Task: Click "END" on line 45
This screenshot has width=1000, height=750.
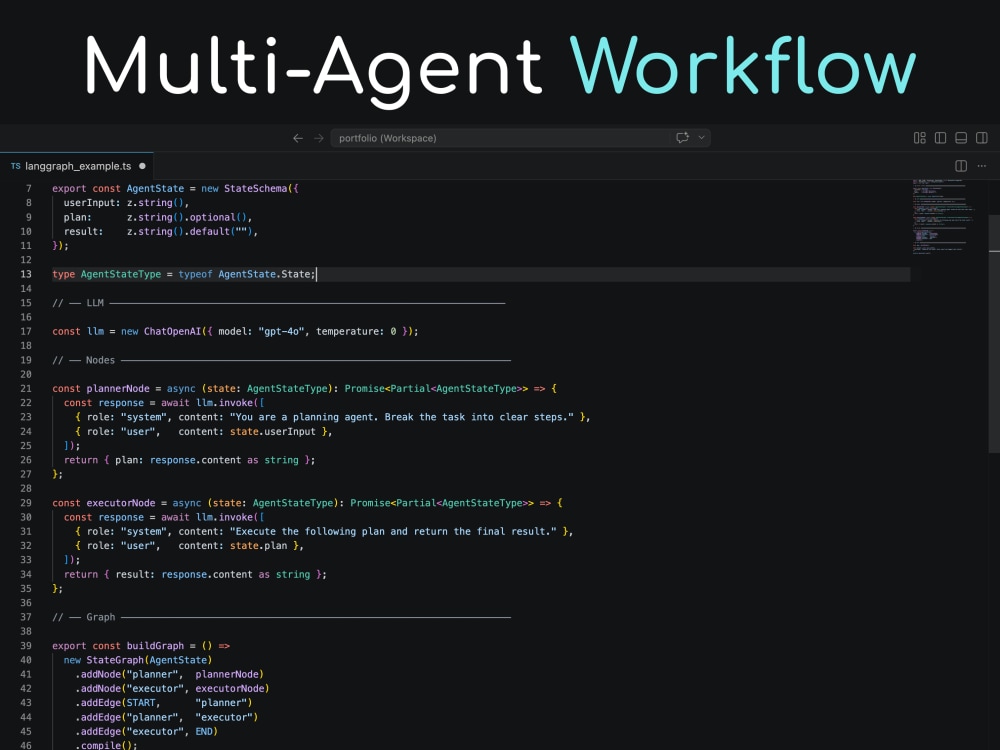Action: [204, 731]
